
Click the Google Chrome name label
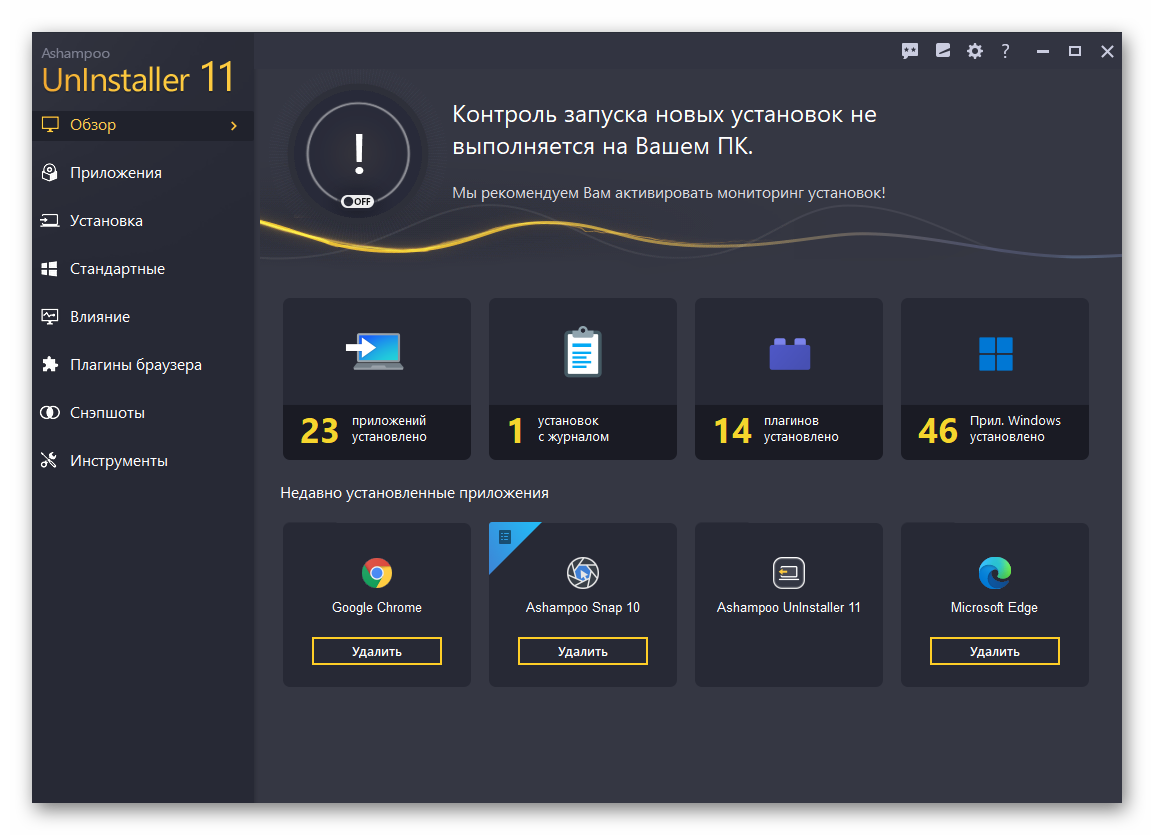click(x=377, y=608)
